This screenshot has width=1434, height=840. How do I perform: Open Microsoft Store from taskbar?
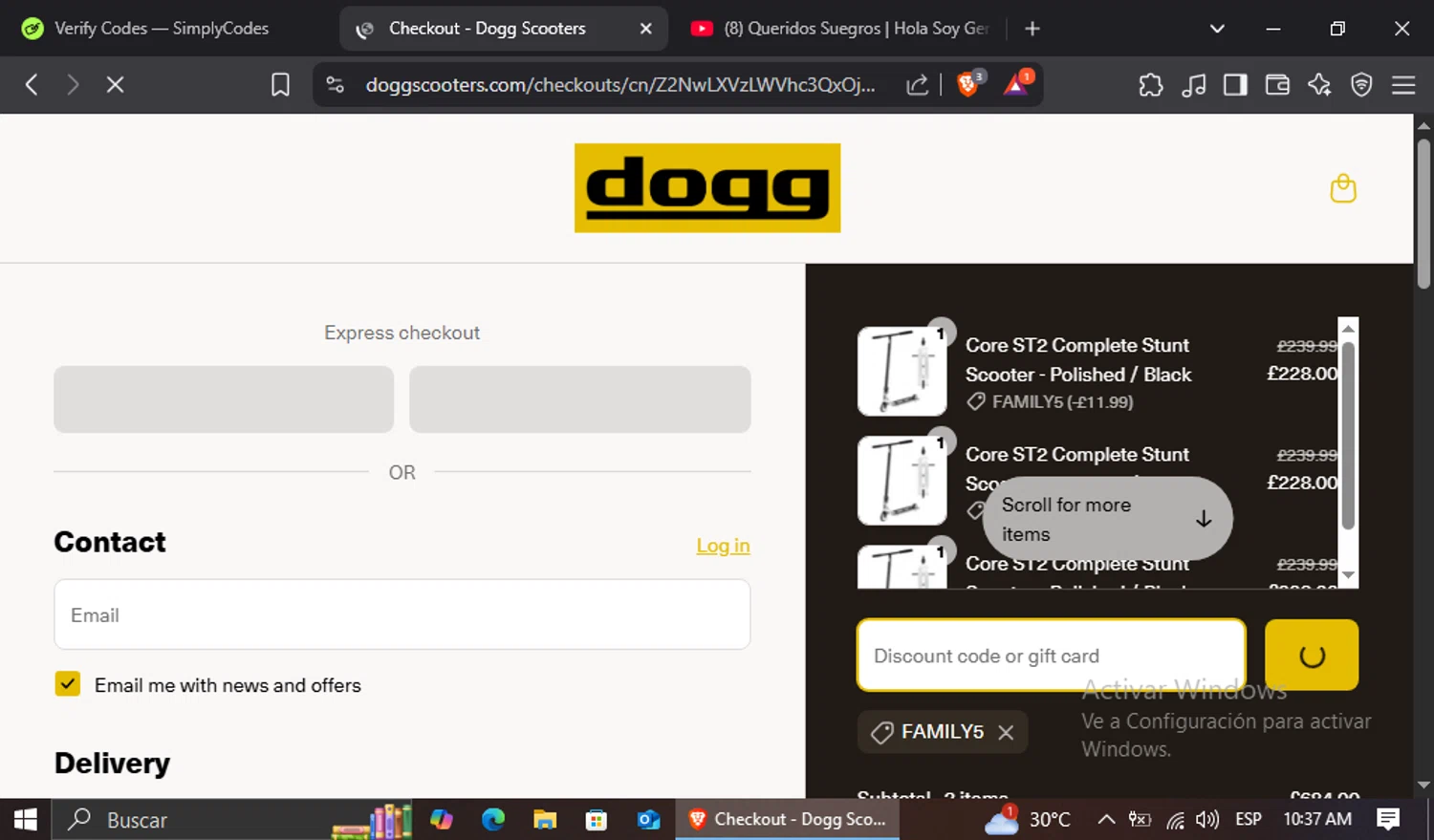597,819
